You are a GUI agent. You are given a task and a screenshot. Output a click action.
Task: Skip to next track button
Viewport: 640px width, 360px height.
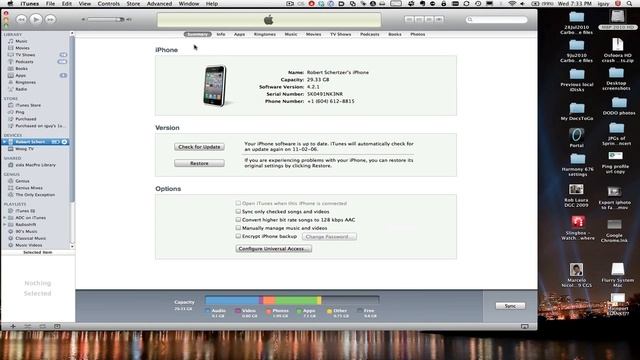[x=50, y=19]
